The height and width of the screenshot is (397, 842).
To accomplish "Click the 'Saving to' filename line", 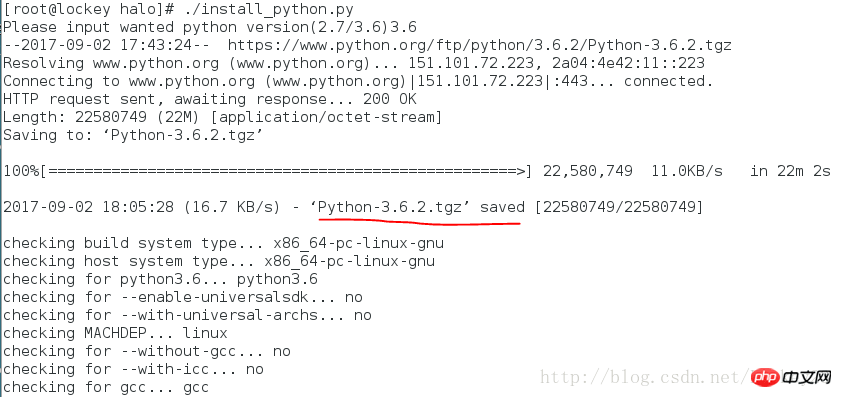I will 133,135.
